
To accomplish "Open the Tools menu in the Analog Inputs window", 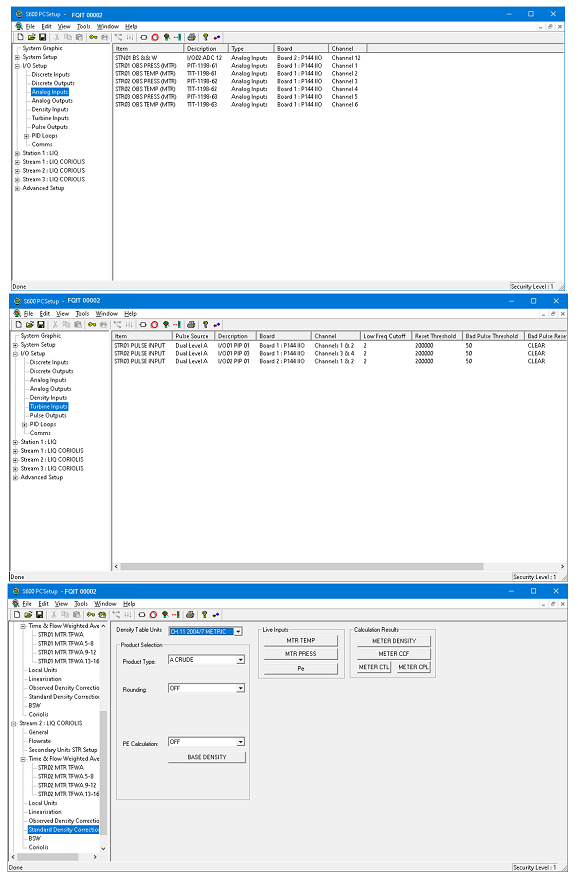I will [x=84, y=26].
